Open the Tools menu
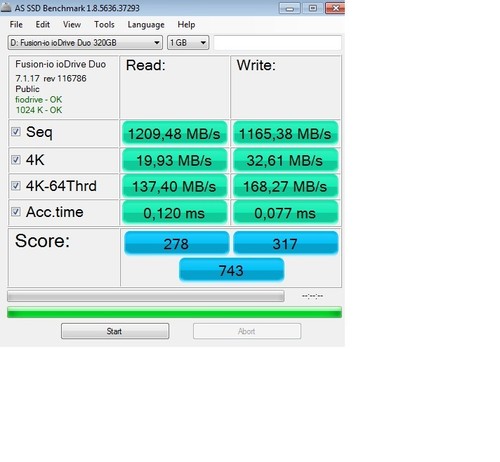Image resolution: width=500 pixels, height=462 pixels. click(104, 25)
